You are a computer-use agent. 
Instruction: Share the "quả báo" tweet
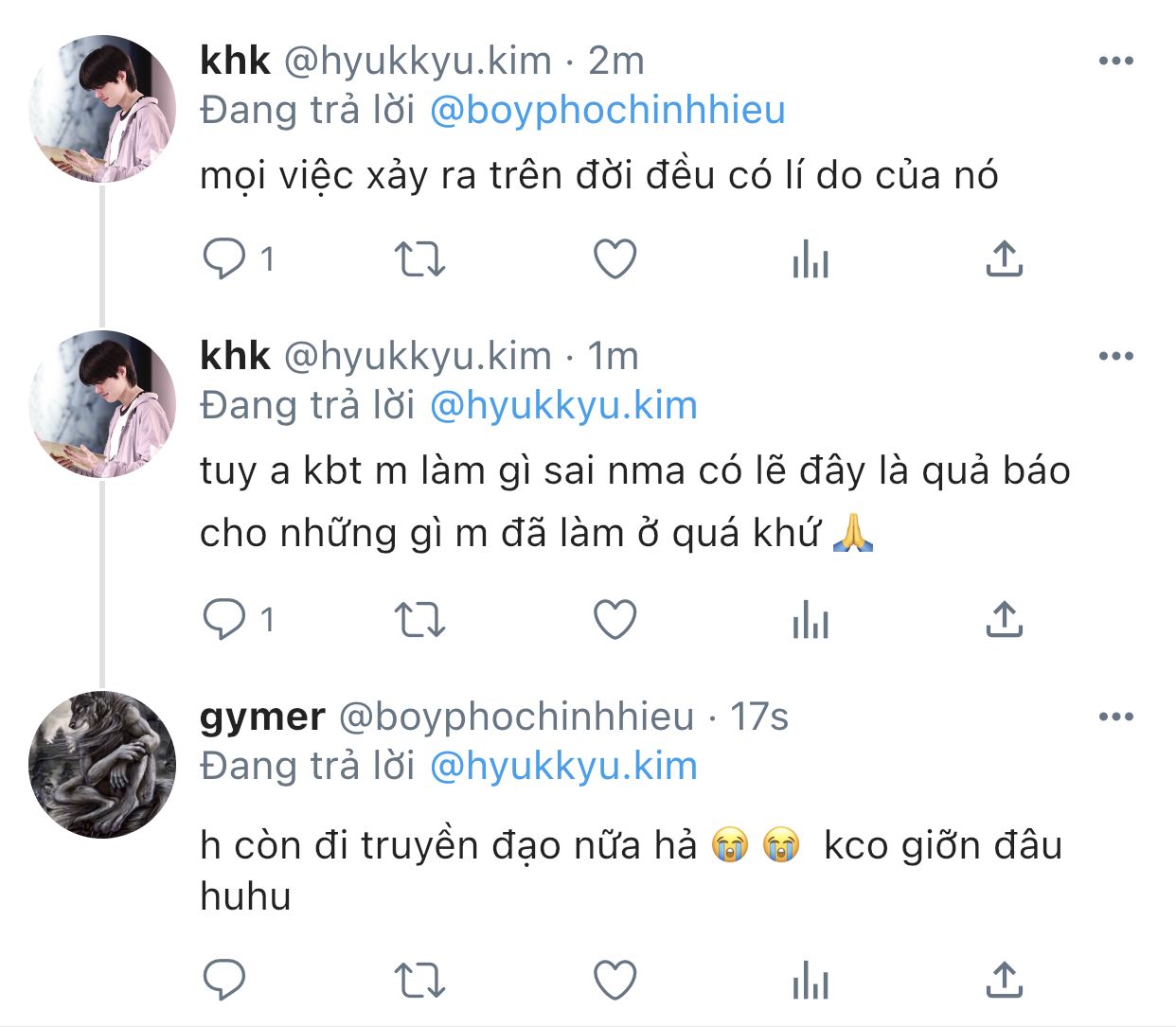(1005, 620)
